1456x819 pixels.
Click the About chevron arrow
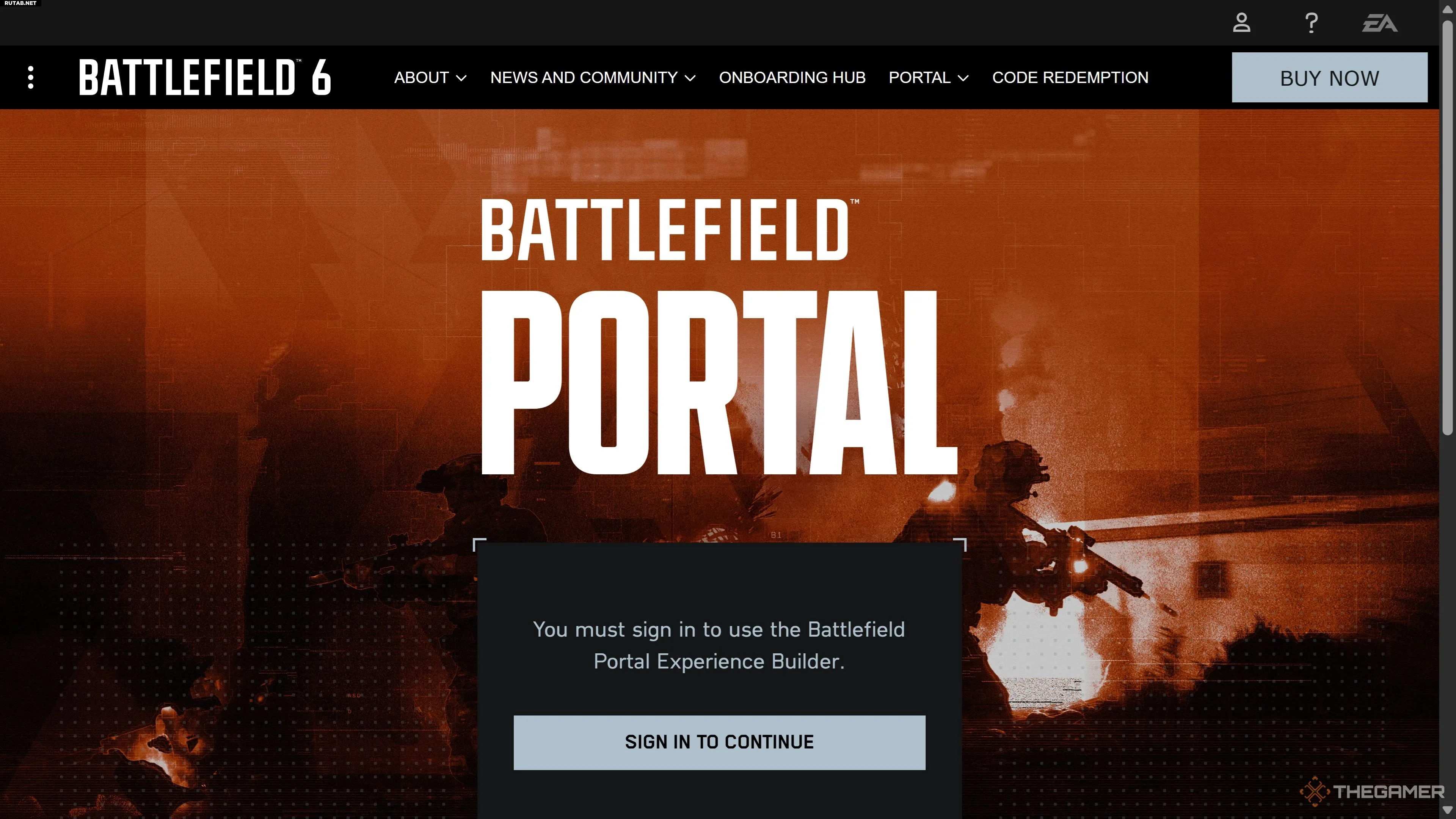tap(461, 78)
